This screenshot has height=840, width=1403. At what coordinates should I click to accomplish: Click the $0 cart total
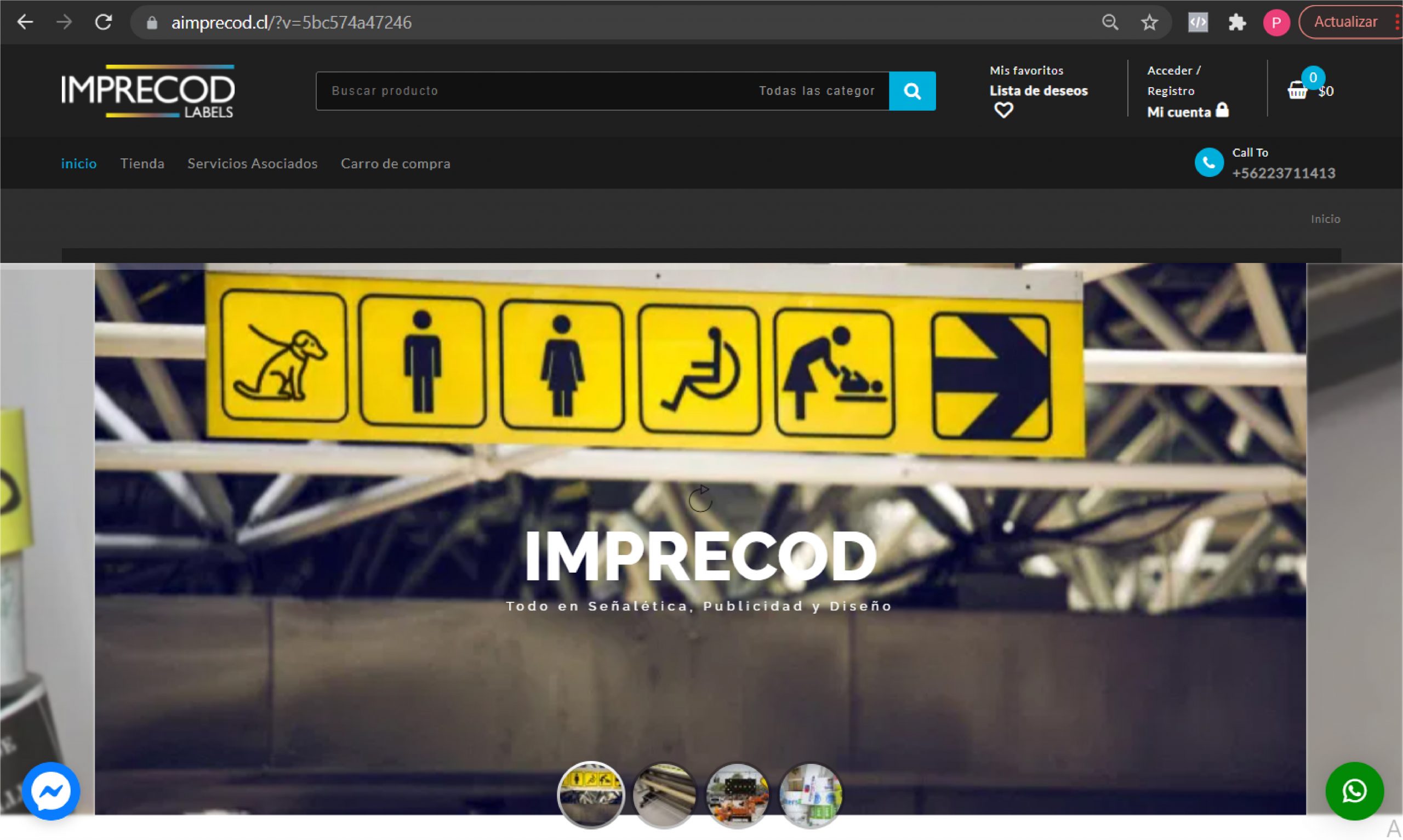1326,91
